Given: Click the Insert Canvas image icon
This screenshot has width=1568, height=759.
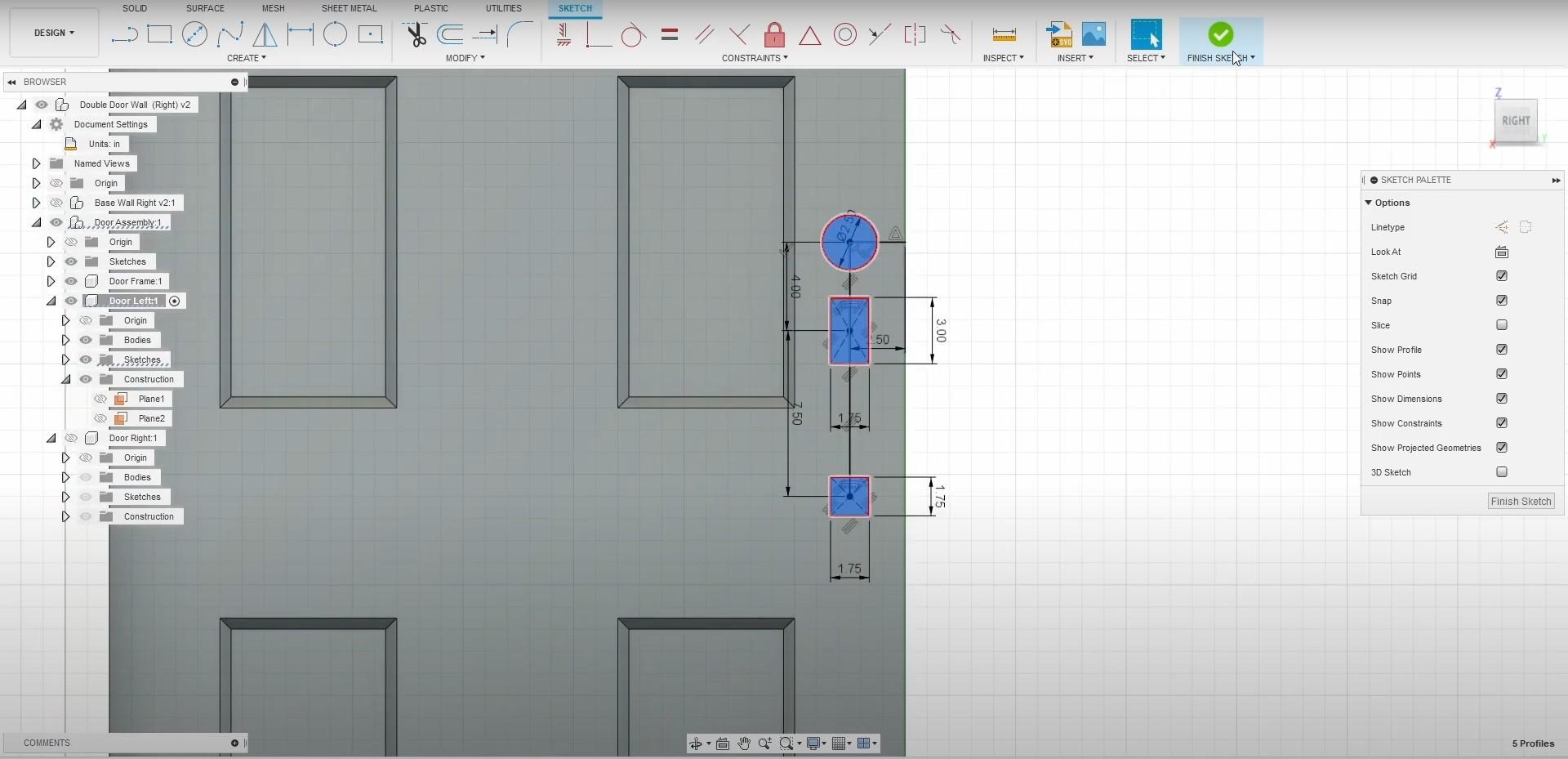Looking at the screenshot, I should point(1094,34).
